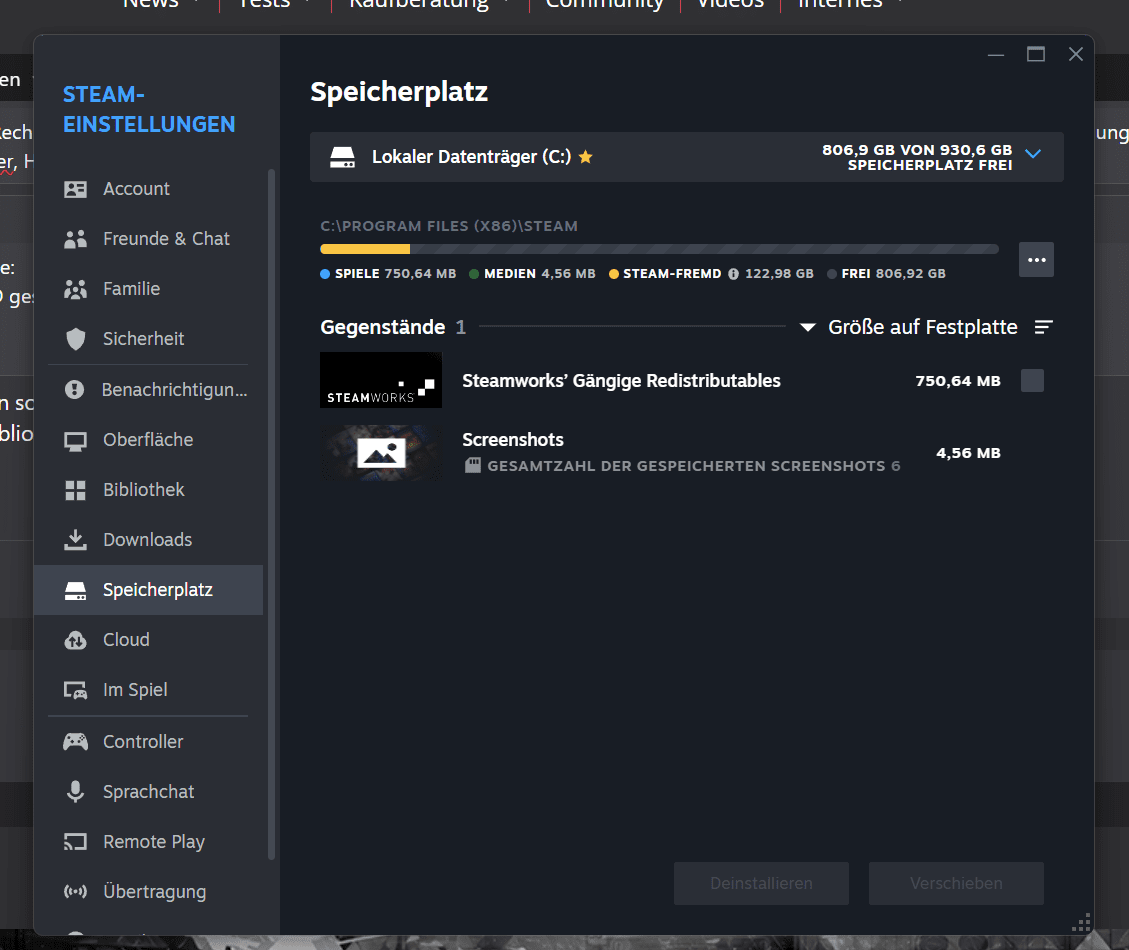This screenshot has width=1129, height=950.
Task: Click the storage usage progress bar
Action: click(x=660, y=249)
